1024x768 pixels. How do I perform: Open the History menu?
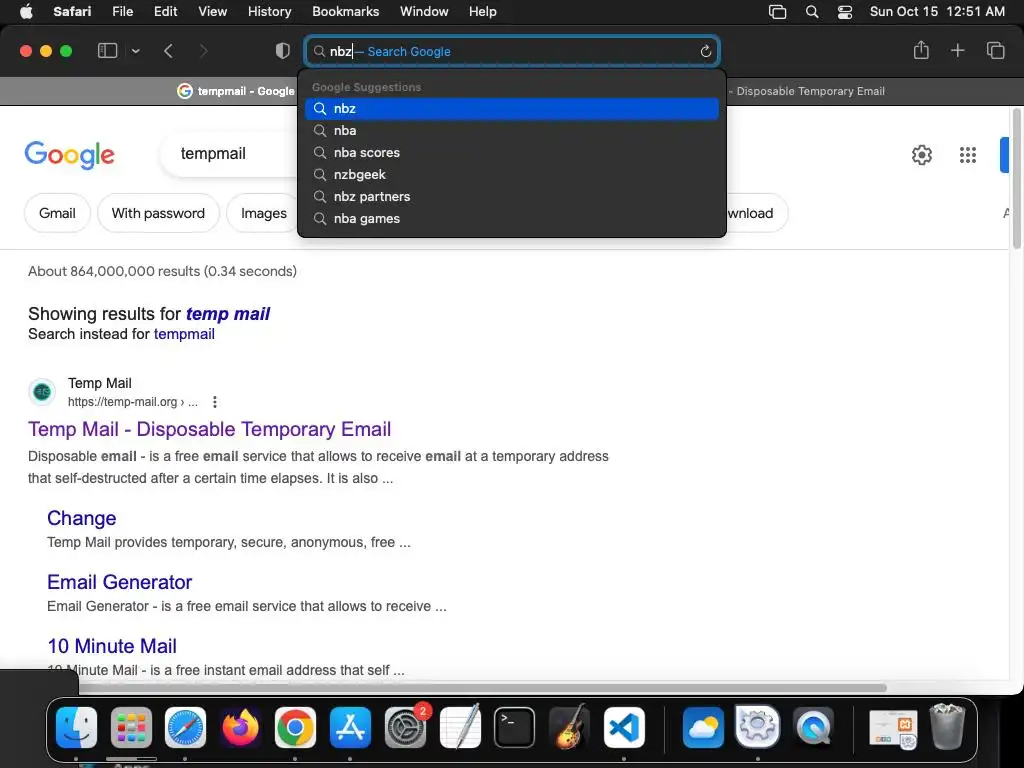(269, 11)
